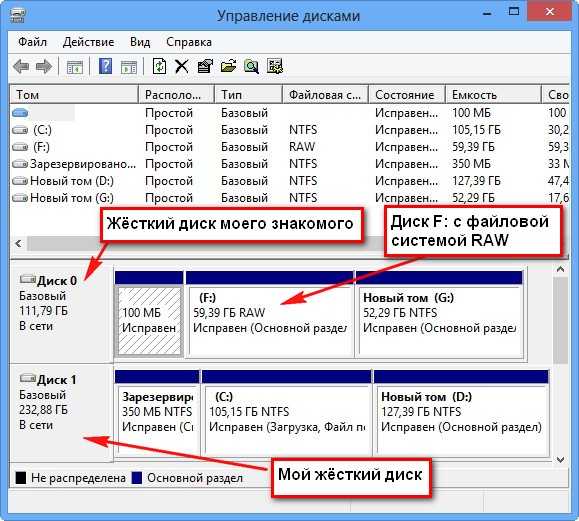Click the Диск 0 disk icon
Screen dimensions: 579x521
[x=28, y=279]
